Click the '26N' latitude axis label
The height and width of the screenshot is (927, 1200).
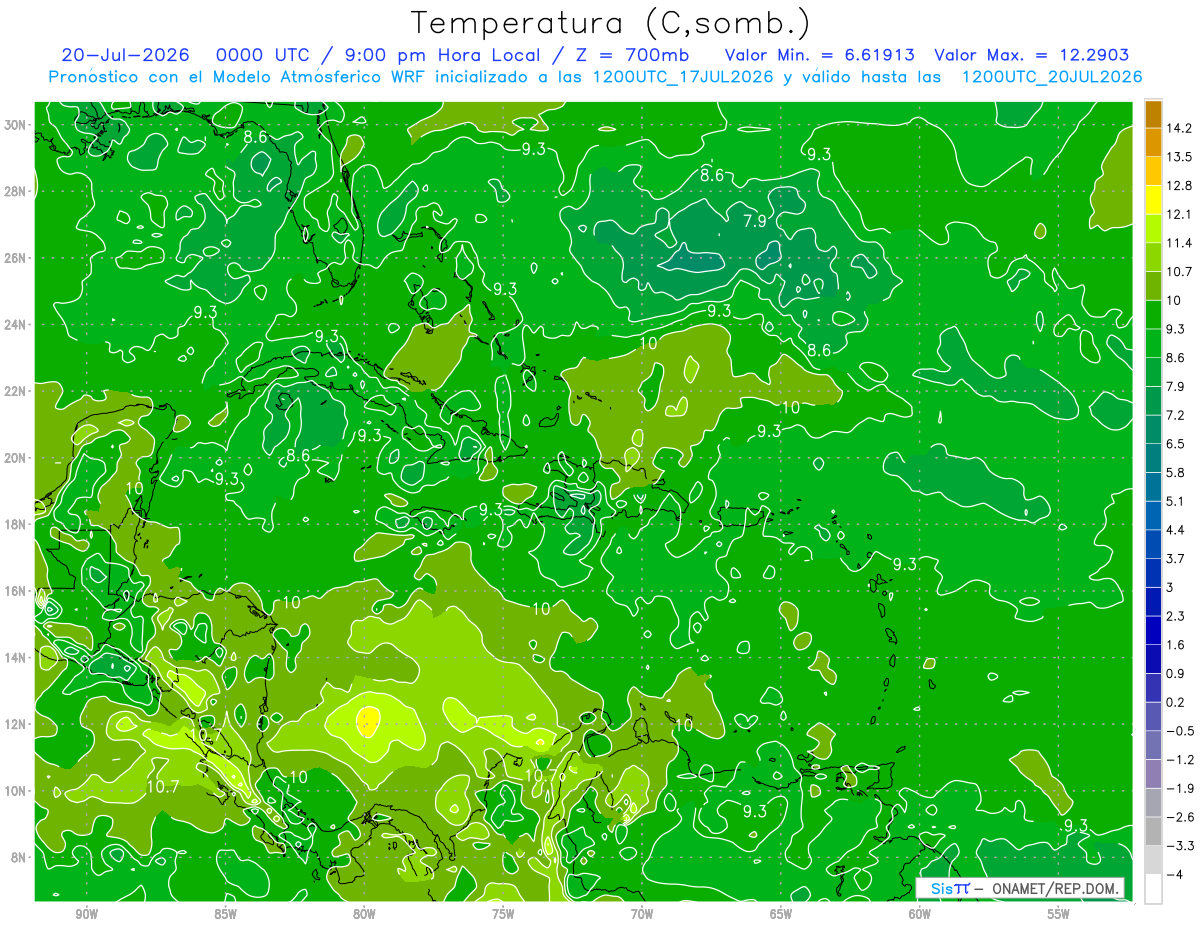15,258
